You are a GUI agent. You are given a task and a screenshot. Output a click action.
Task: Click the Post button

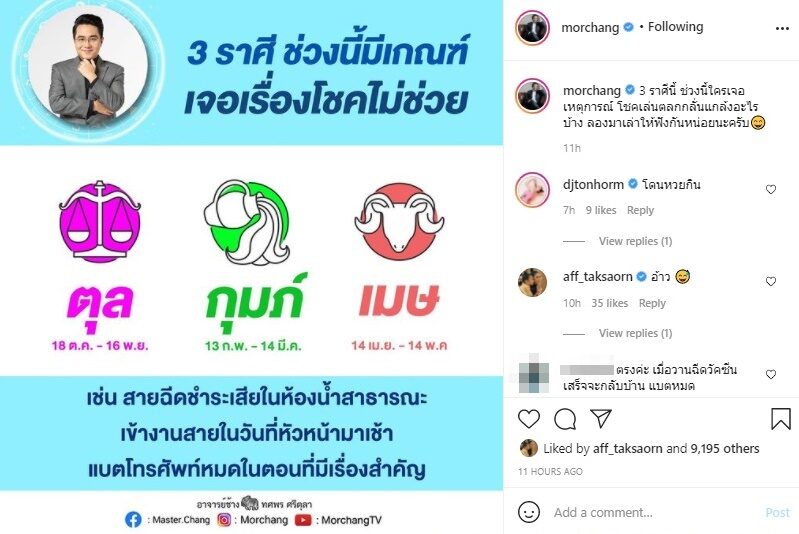(778, 513)
